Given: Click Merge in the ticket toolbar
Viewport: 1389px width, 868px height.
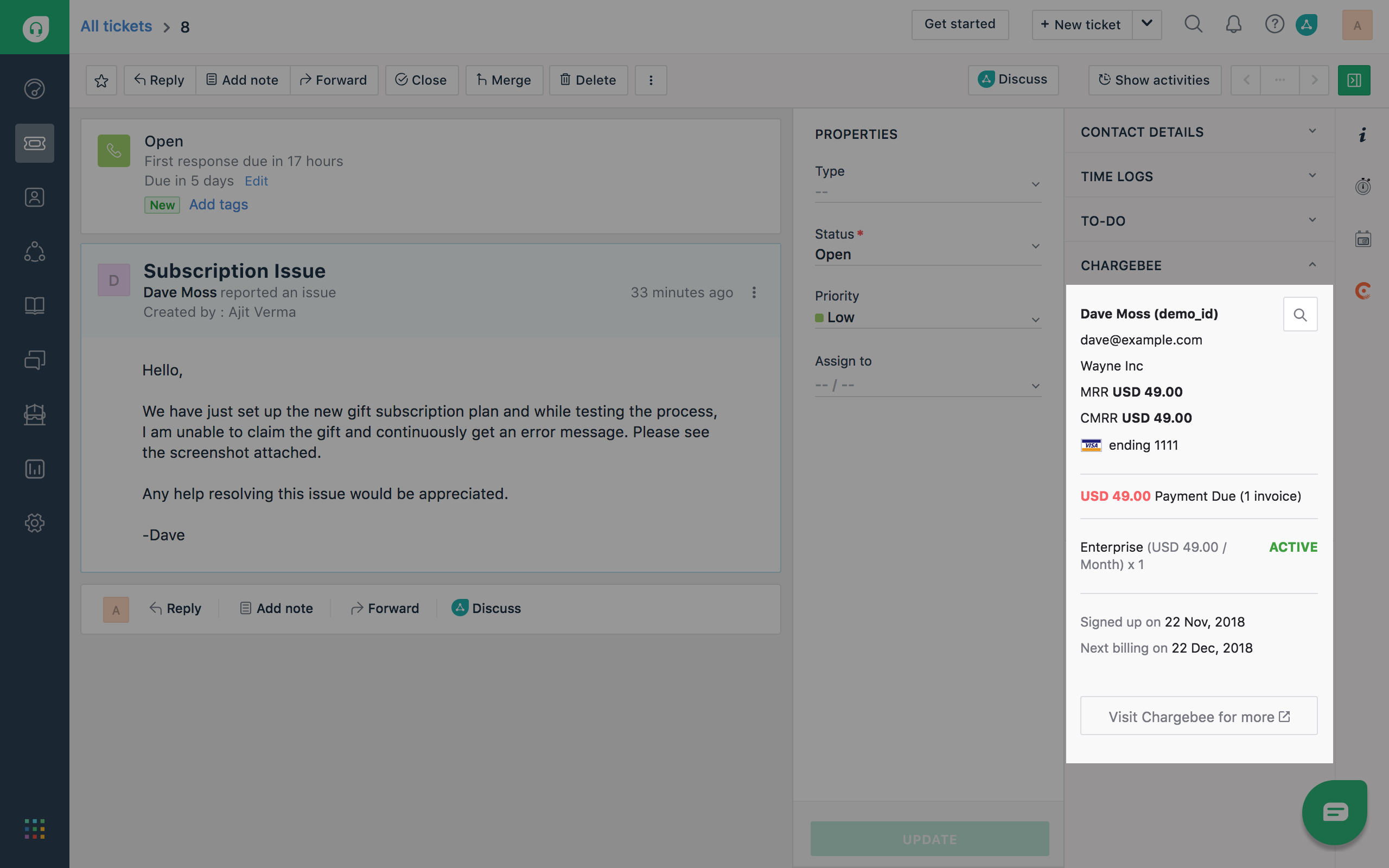Looking at the screenshot, I should click(504, 80).
